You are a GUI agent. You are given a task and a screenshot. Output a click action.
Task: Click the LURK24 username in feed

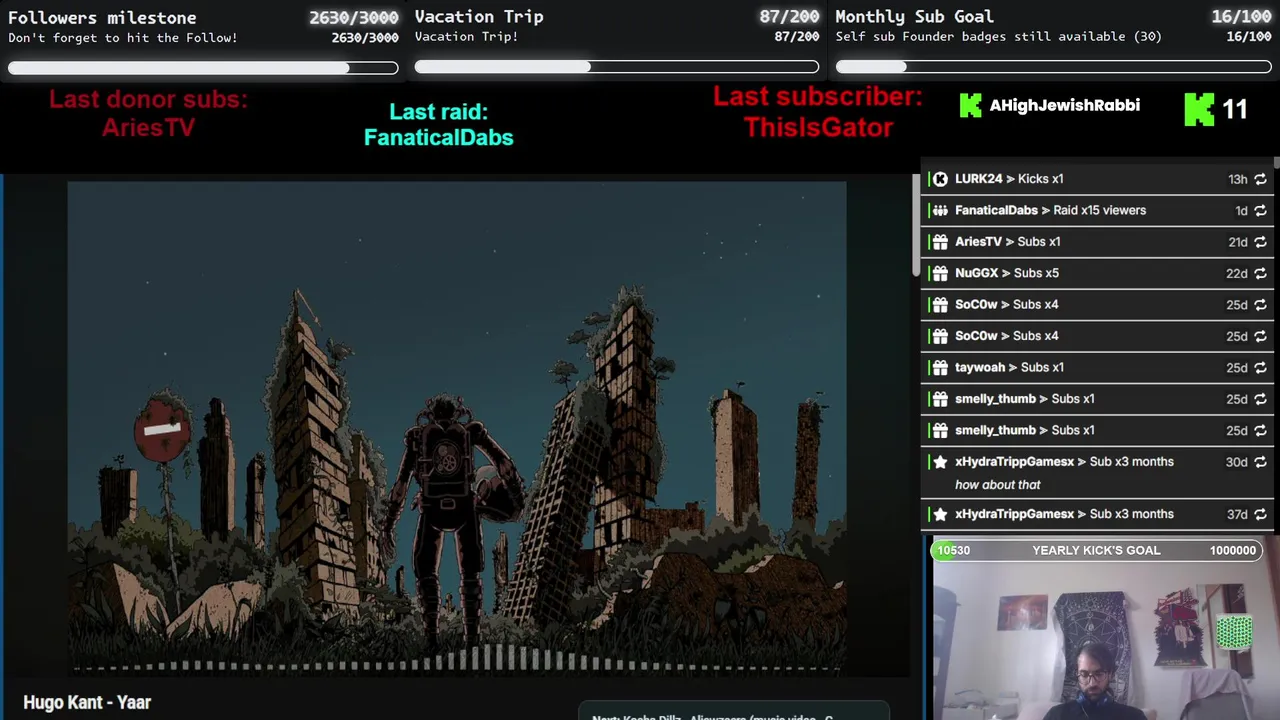point(978,179)
